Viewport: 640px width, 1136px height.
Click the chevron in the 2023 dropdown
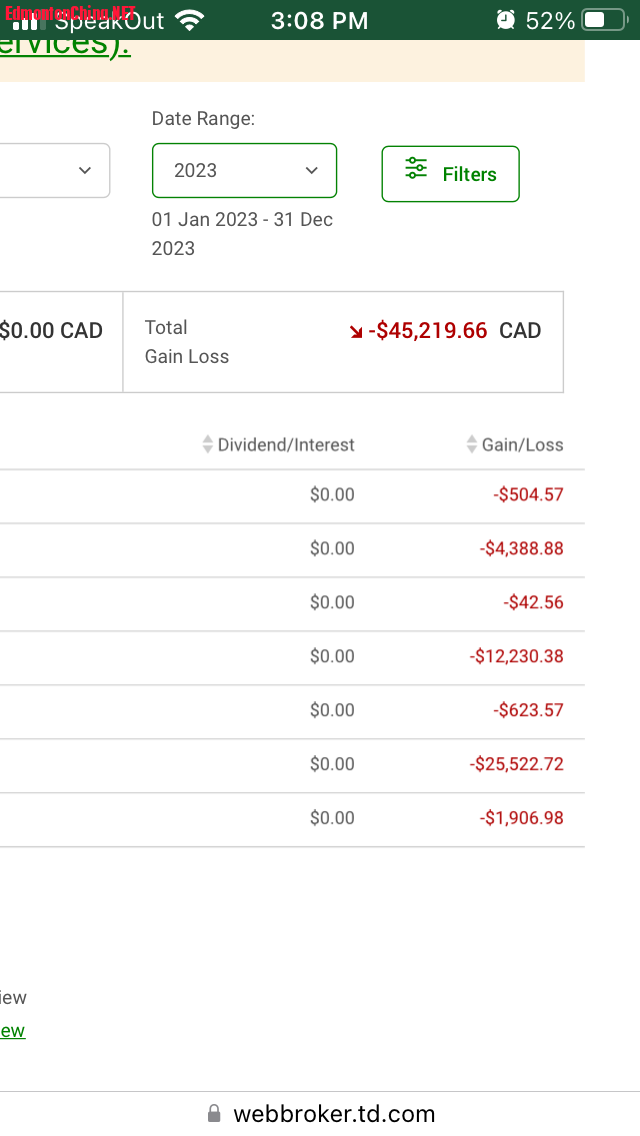(312, 170)
